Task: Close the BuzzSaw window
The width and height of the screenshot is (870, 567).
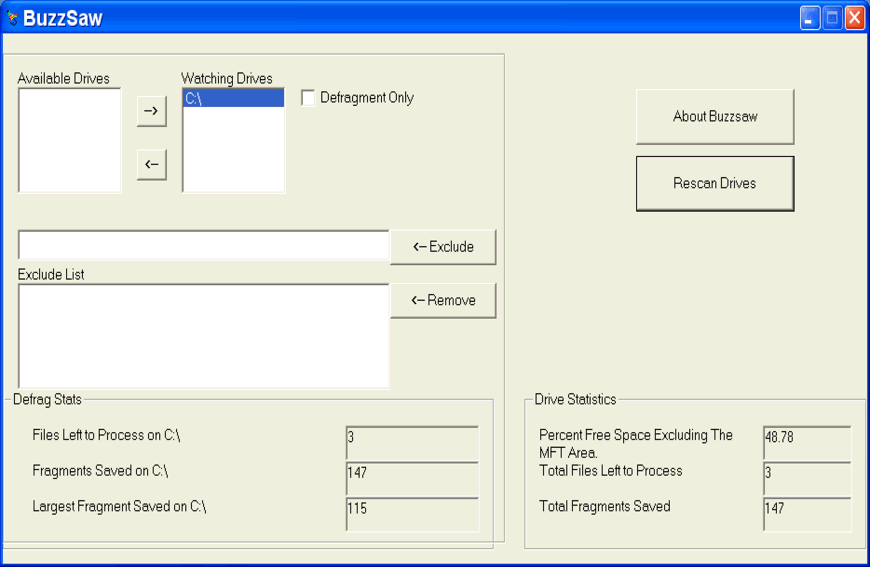Action: [854, 18]
